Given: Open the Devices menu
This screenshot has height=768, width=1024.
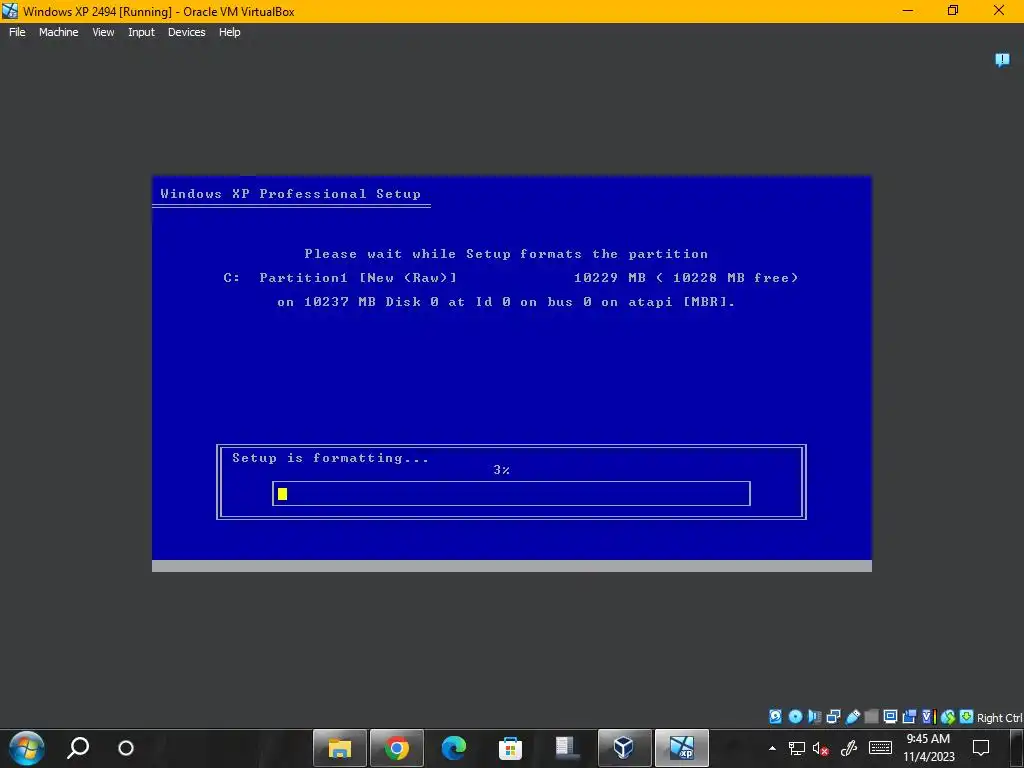Looking at the screenshot, I should point(186,32).
